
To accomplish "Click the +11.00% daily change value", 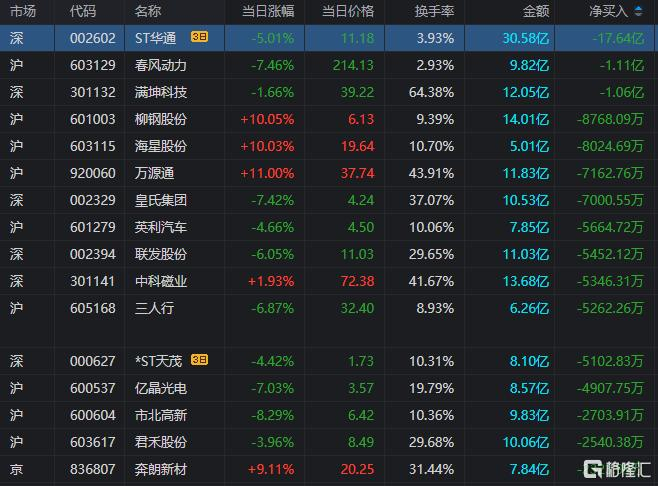I will 267,173.
